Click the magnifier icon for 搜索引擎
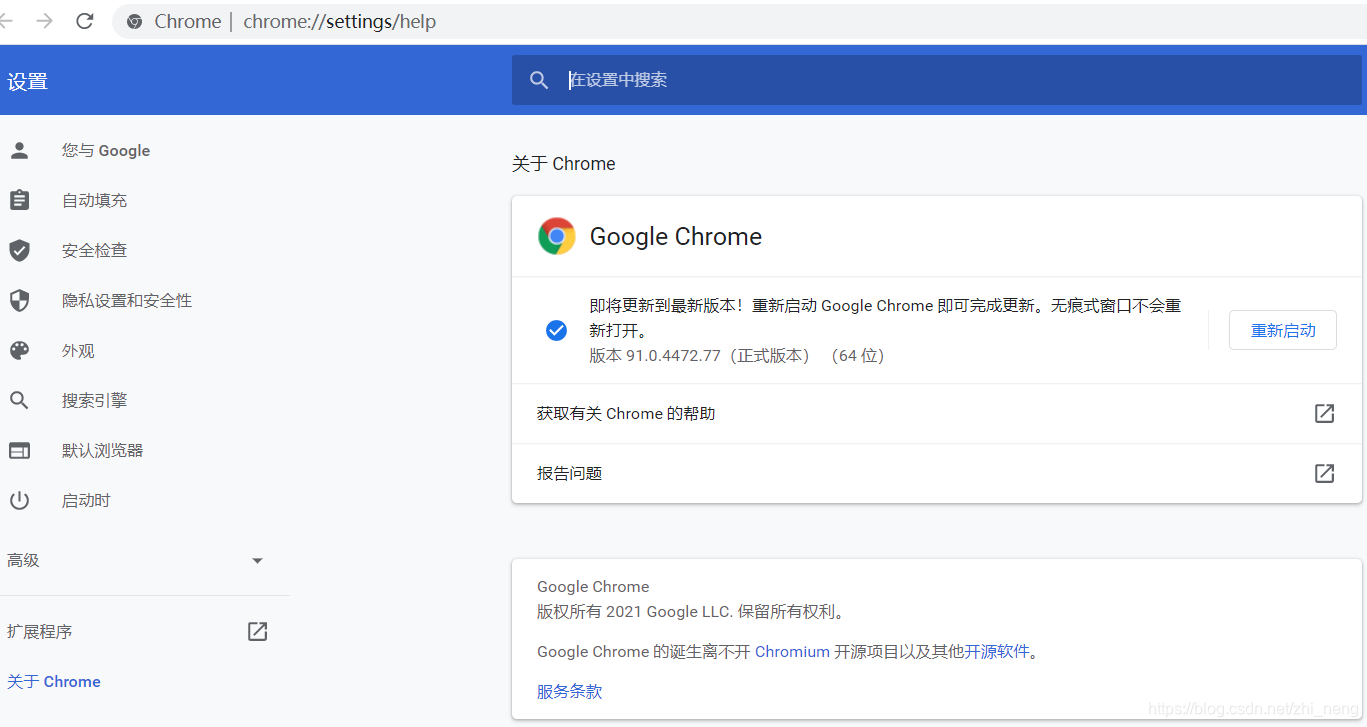The image size is (1367, 727). pos(19,401)
